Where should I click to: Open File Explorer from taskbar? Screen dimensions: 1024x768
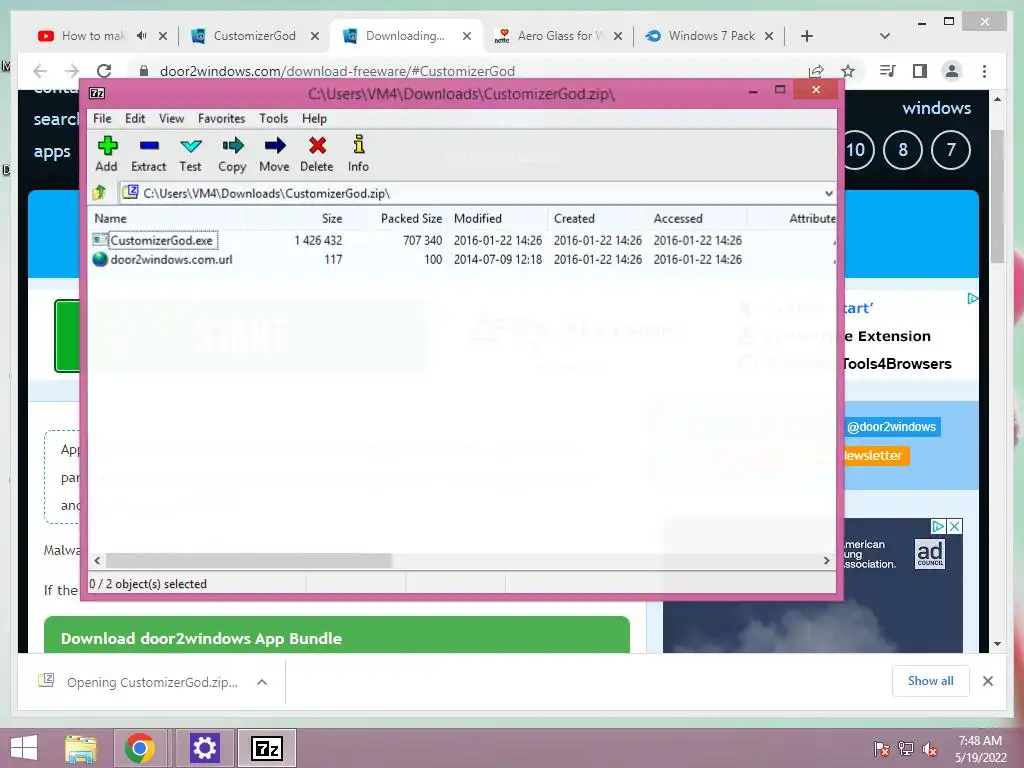pos(81,748)
